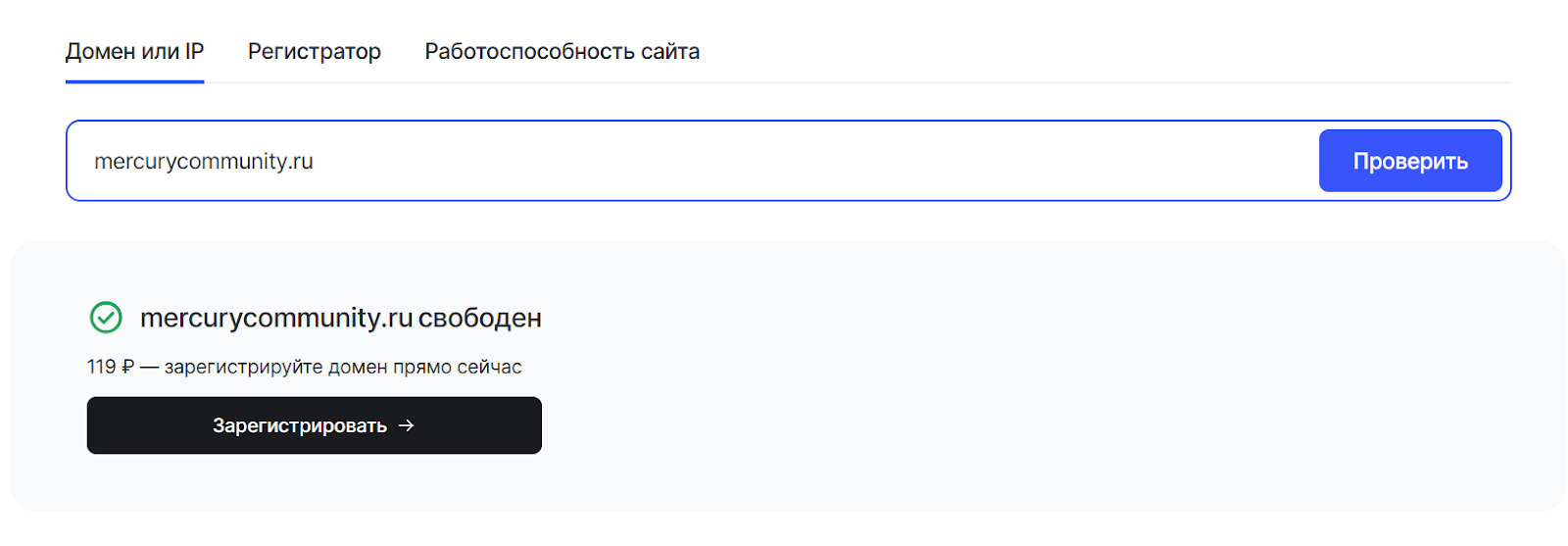Click the "mercurycommunity.ru свободен" result heading
Screen dimensions: 1568x546
[x=340, y=318]
